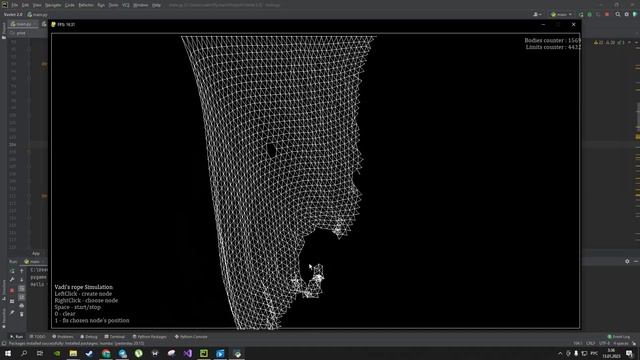Click the Search Everywhere magnifier icon
Image resolution: width=640 pixels, height=360 pixels.
[x=618, y=15]
